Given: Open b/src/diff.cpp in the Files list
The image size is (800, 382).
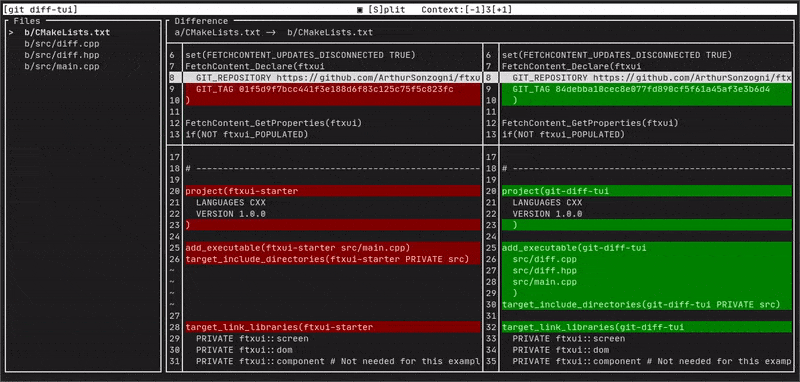Looking at the screenshot, I should tap(62, 44).
